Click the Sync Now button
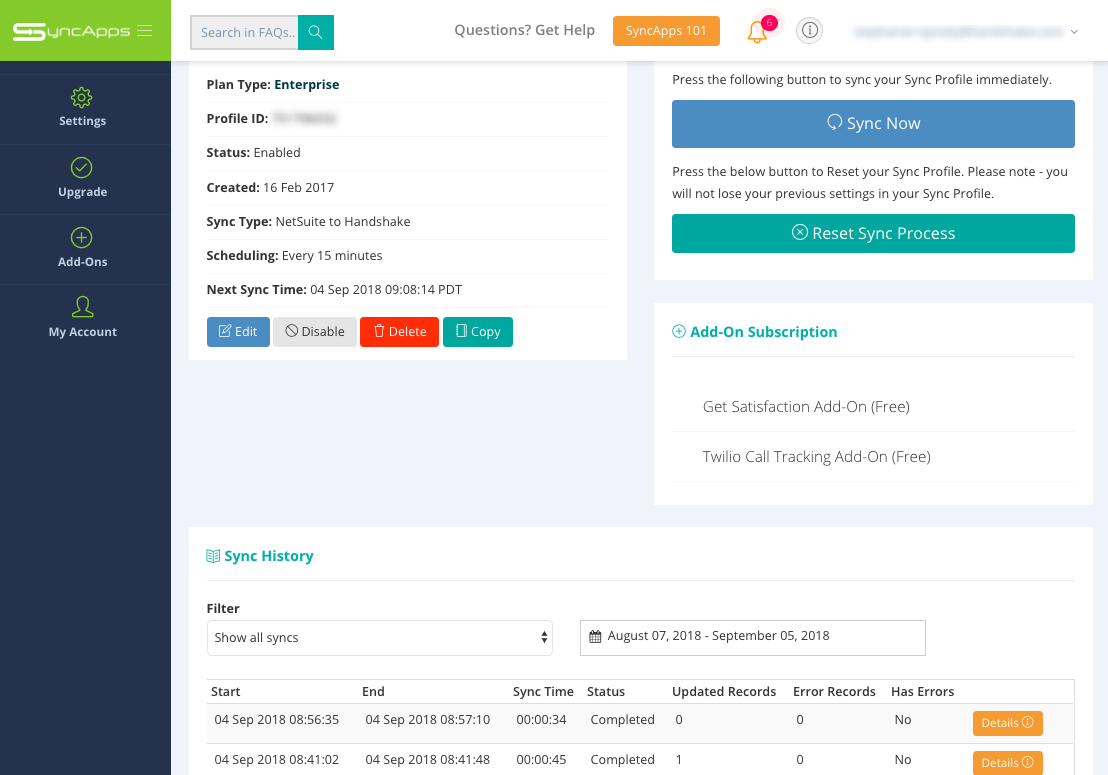The width and height of the screenshot is (1108, 775). point(873,124)
